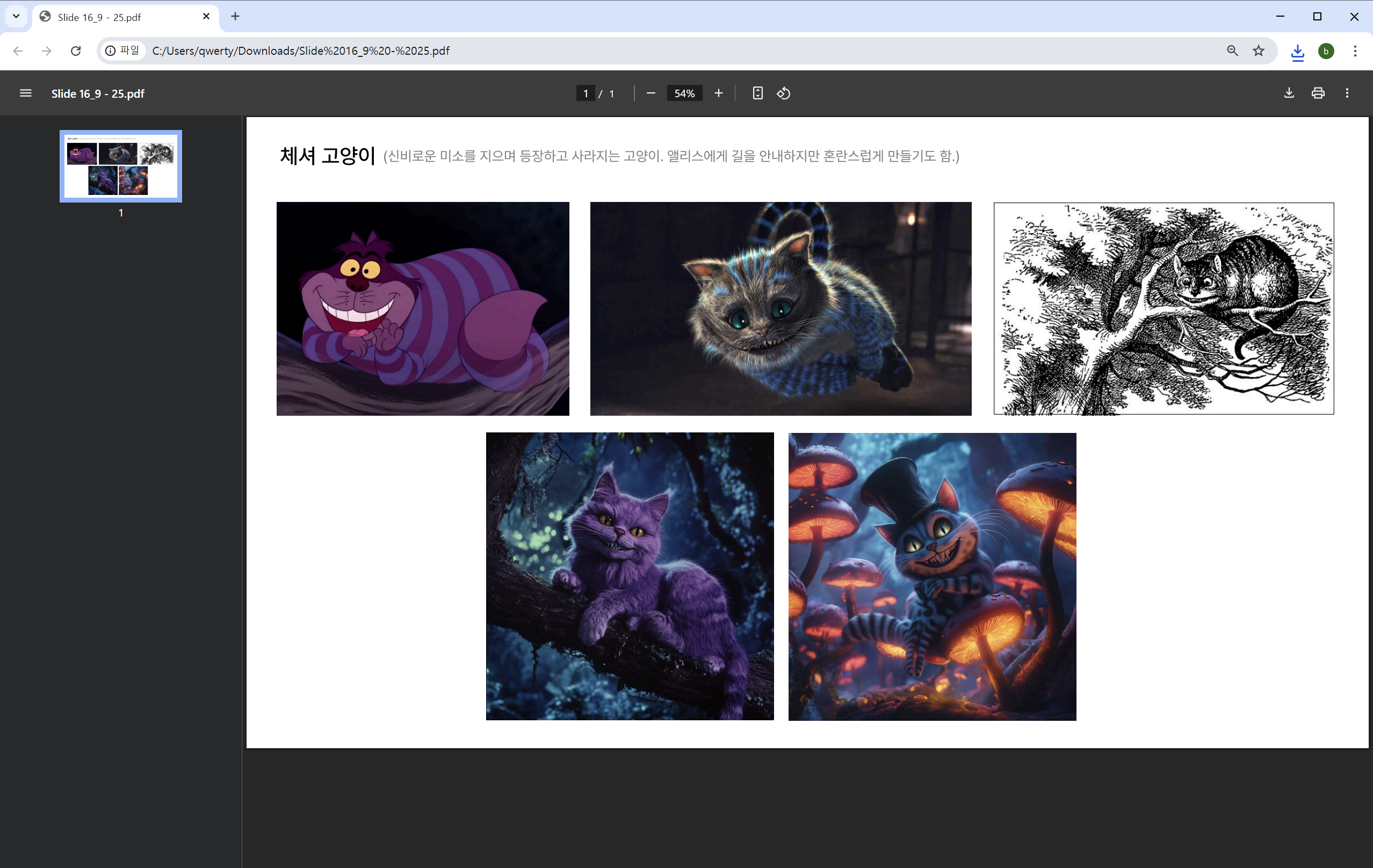Download the PDF from viewer toolbar
Image resolution: width=1373 pixels, height=868 pixels.
click(x=1289, y=93)
